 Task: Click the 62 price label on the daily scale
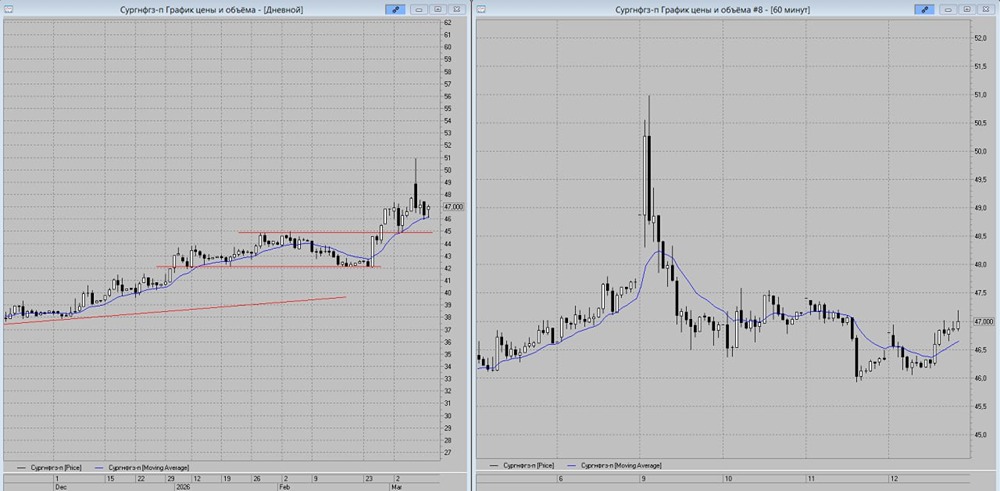pyautogui.click(x=448, y=22)
